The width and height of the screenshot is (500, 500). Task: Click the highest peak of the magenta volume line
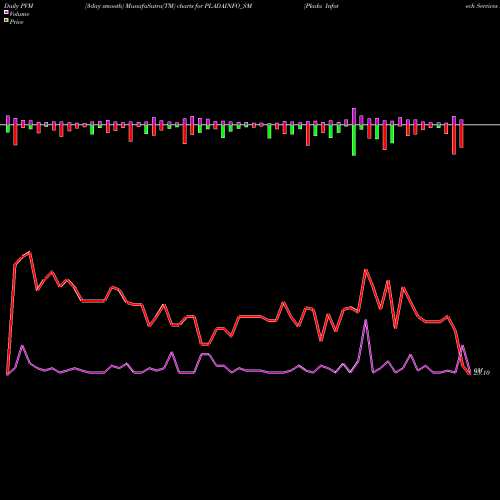point(366,320)
